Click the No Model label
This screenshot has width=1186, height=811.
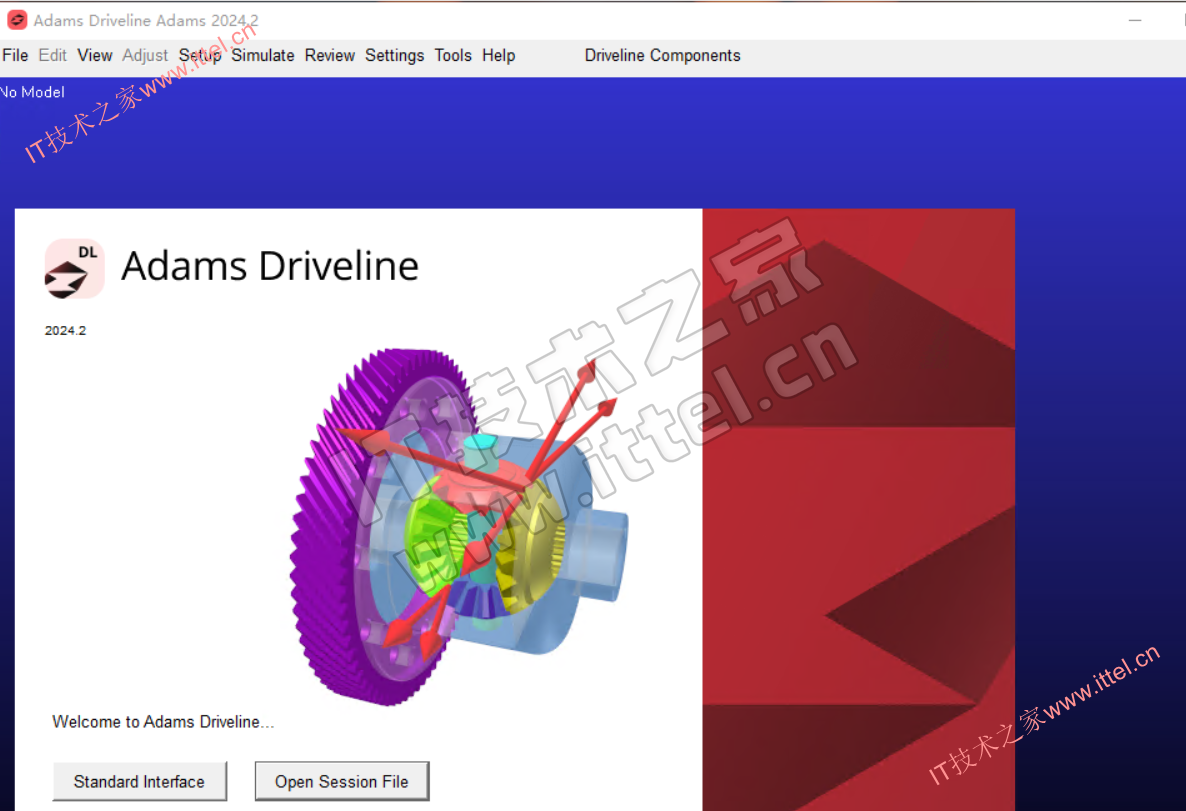tap(32, 92)
